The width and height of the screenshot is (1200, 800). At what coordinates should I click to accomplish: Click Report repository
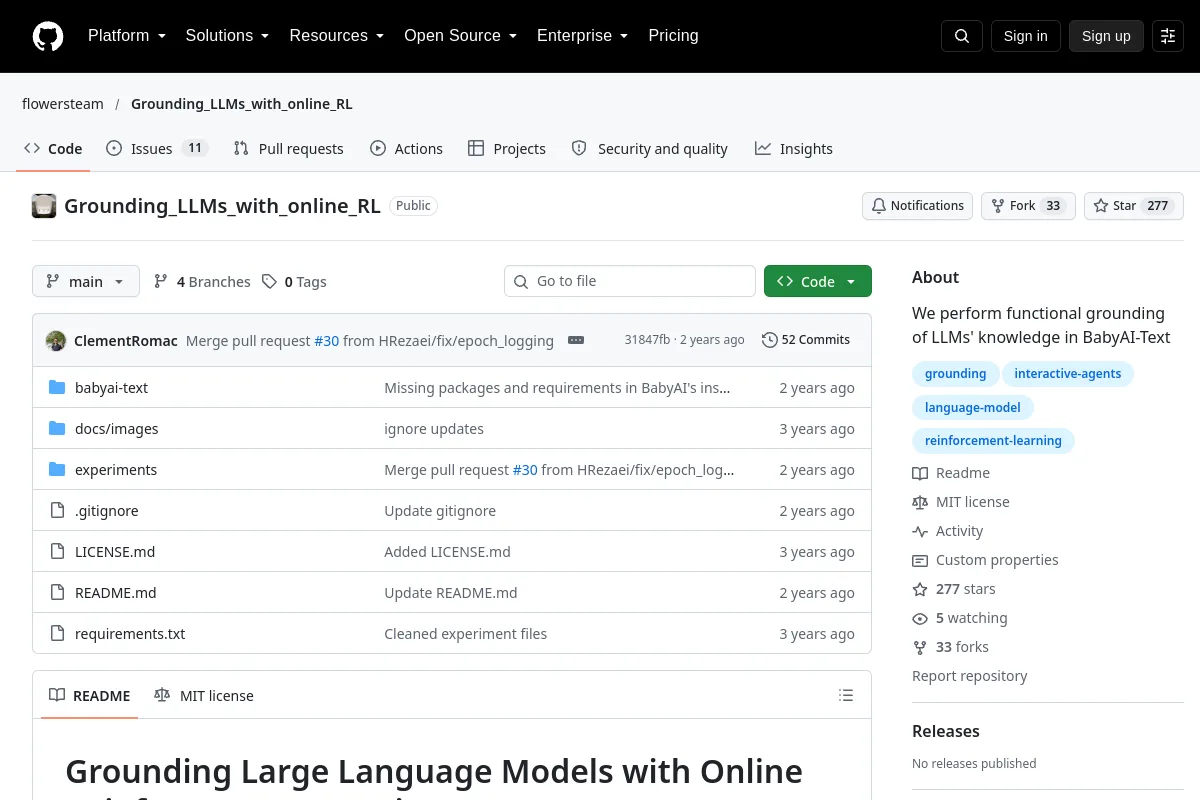[970, 676]
